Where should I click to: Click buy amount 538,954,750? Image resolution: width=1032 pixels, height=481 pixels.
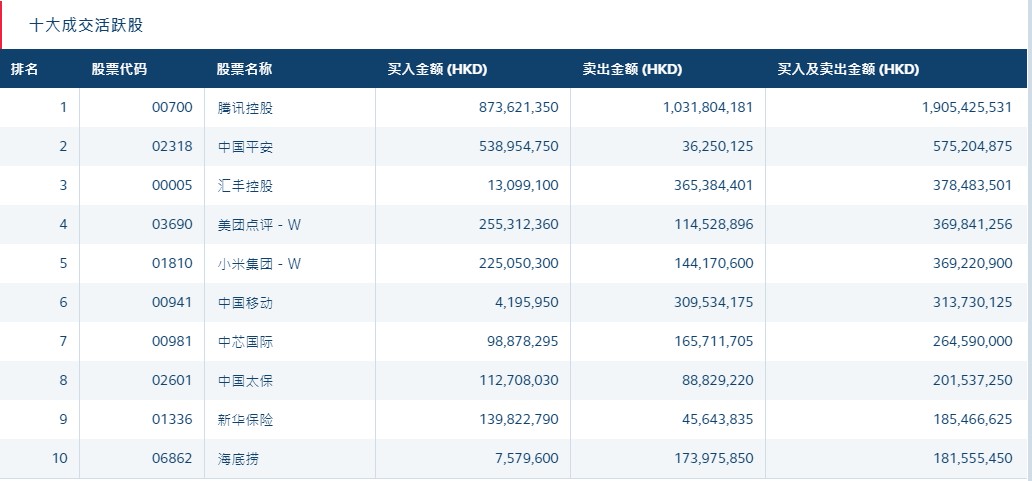pos(519,146)
